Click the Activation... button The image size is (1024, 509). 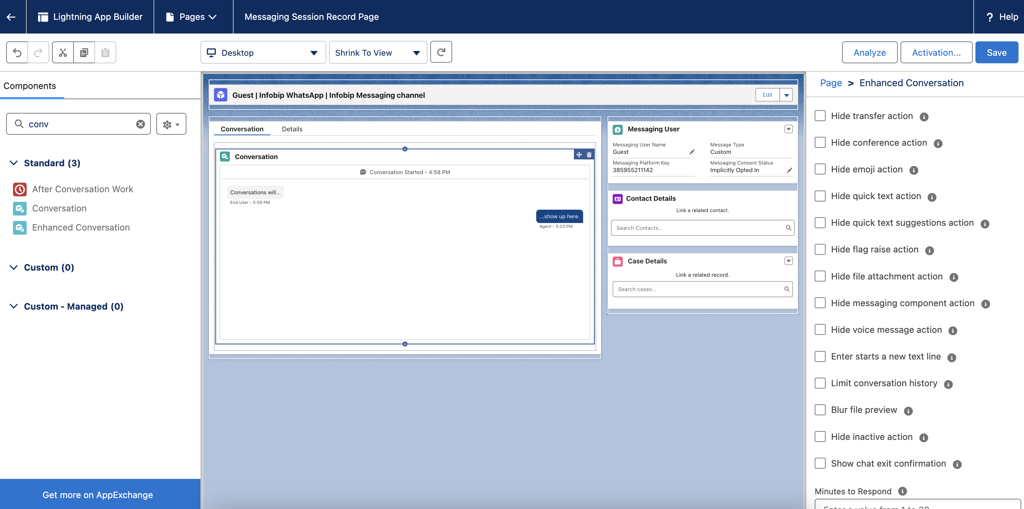click(x=936, y=53)
